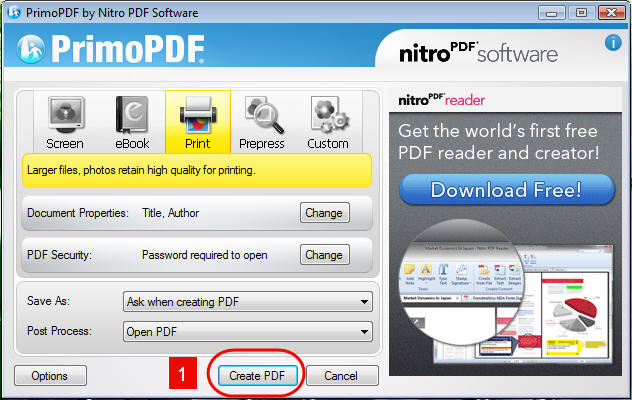Click the nitro PDF software logo
This screenshot has width=632, height=400.
pos(478,53)
